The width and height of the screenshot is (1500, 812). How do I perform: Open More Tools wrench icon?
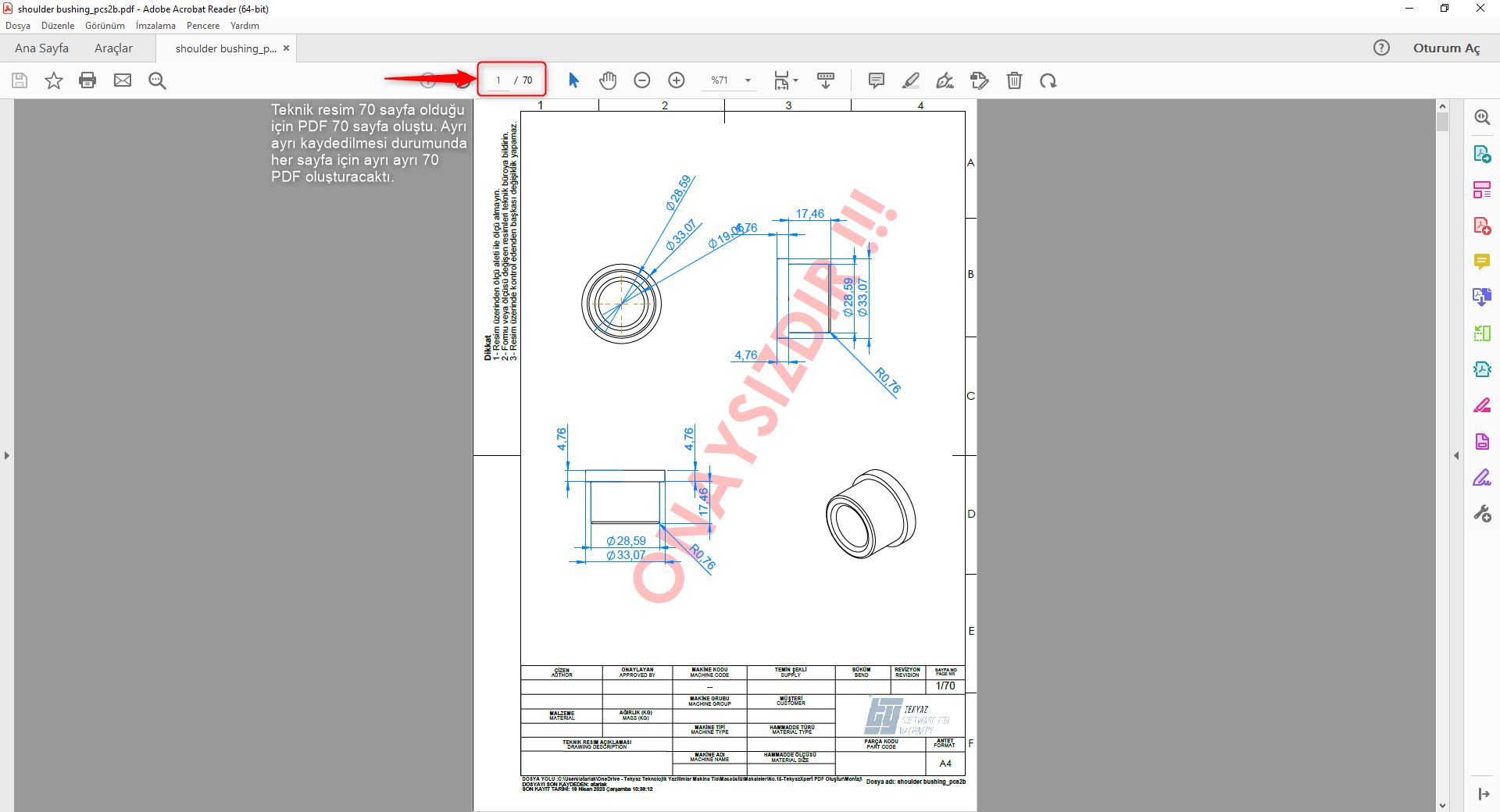tap(1482, 513)
